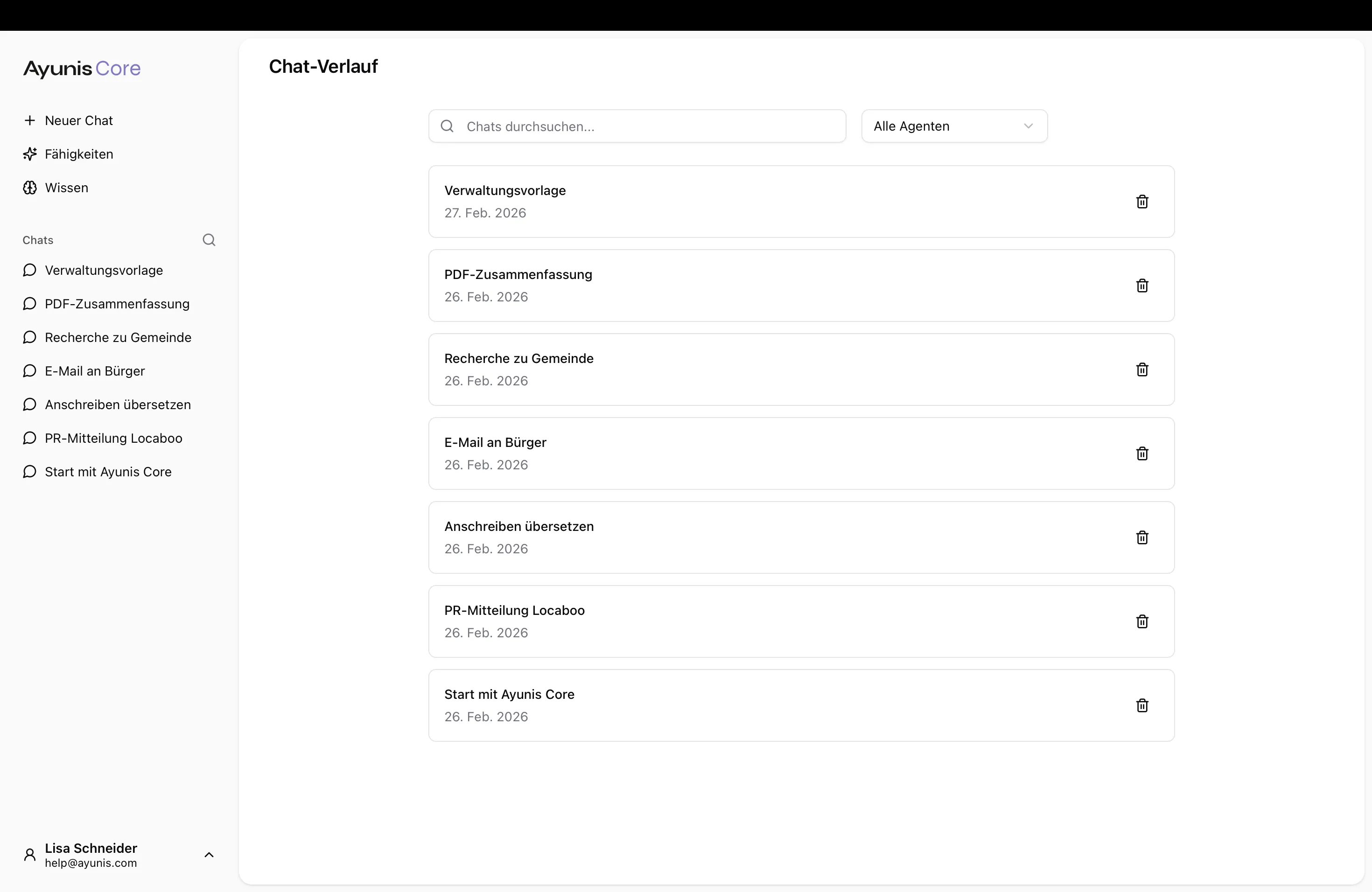This screenshot has height=892, width=1372.
Task: Collapse the Lisa Schneider profile chevron
Action: point(209,855)
